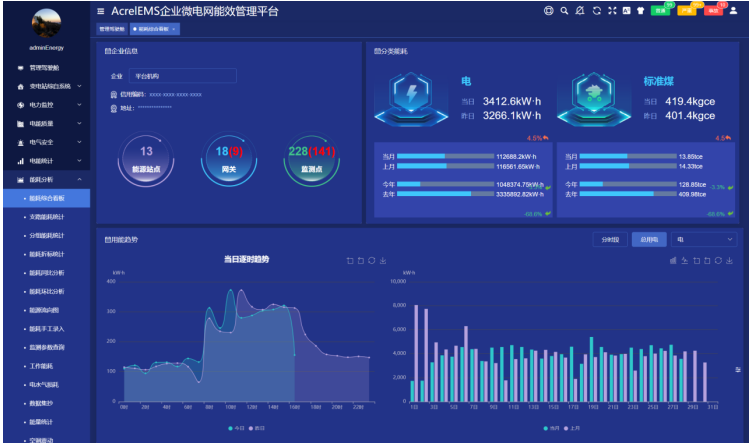Viewport: 754px width, 447px height.
Task: Toggle the 当月 legend on monthly chart
Action: click(x=551, y=428)
